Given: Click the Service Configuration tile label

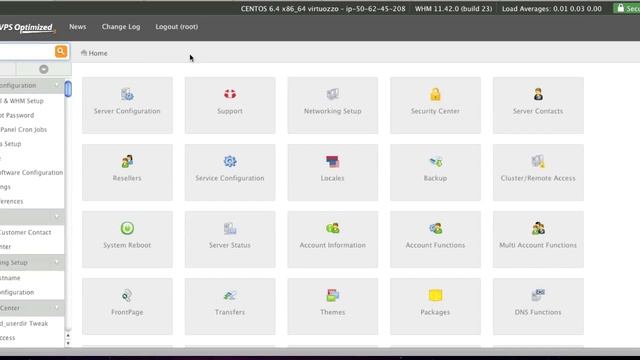Looking at the screenshot, I should pyautogui.click(x=230, y=178).
